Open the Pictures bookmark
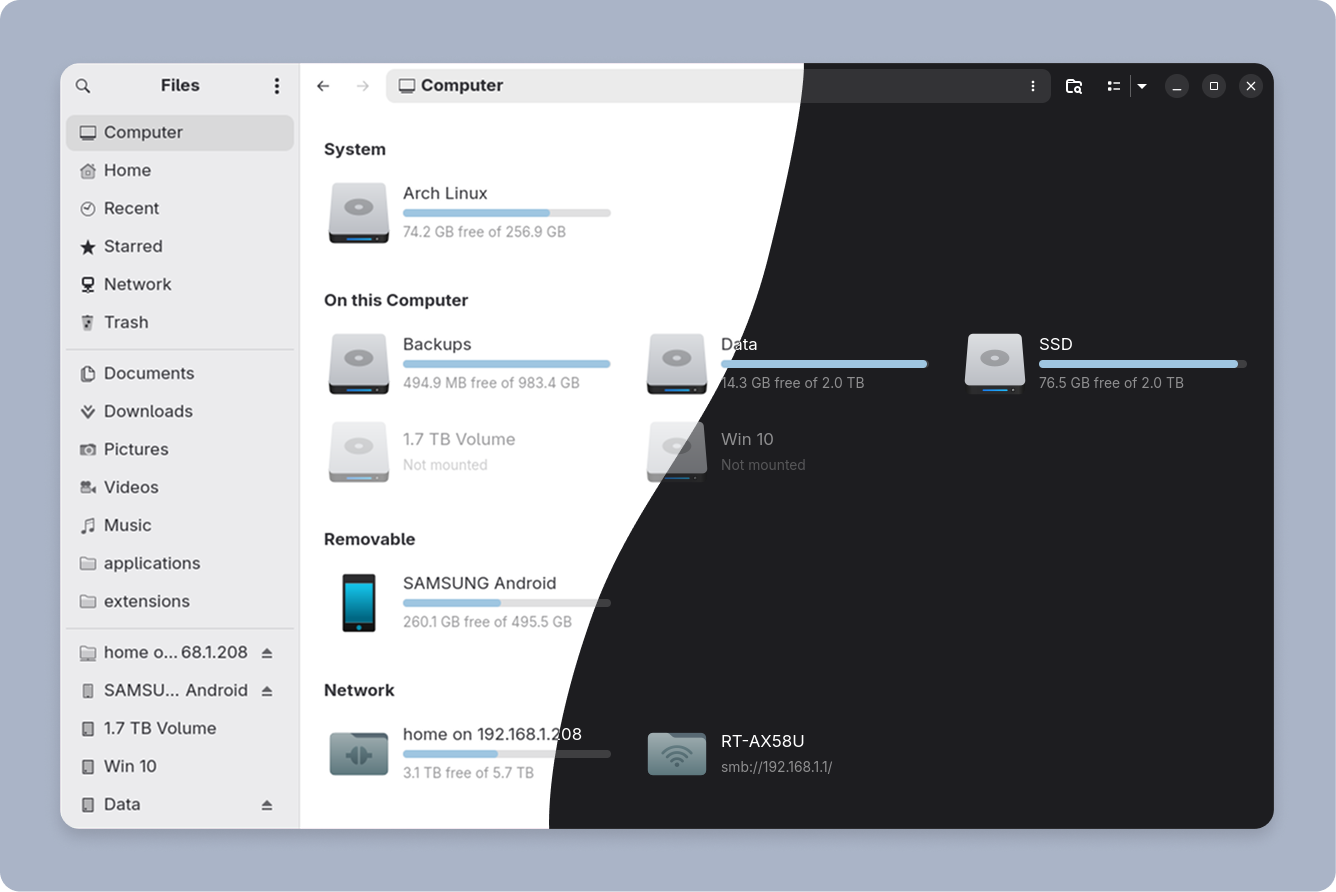This screenshot has height=892, width=1336. [180, 450]
